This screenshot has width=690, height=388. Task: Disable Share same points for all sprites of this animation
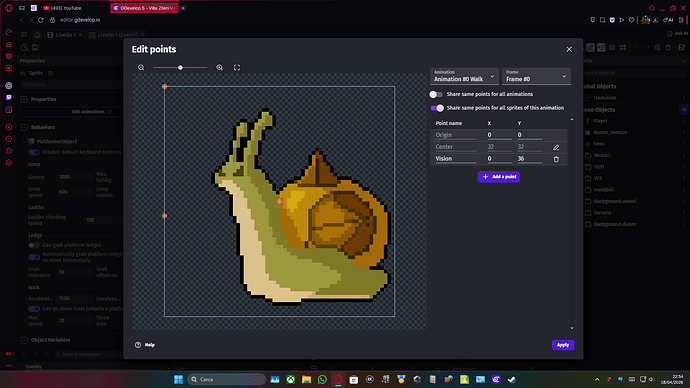[x=437, y=108]
